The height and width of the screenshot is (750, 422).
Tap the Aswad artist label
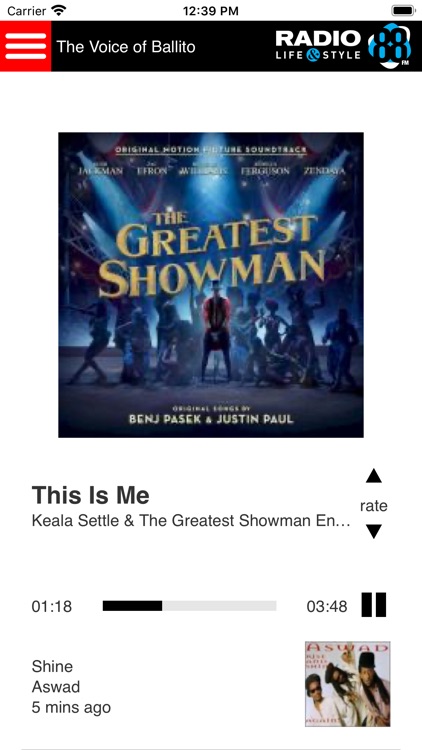[56, 687]
